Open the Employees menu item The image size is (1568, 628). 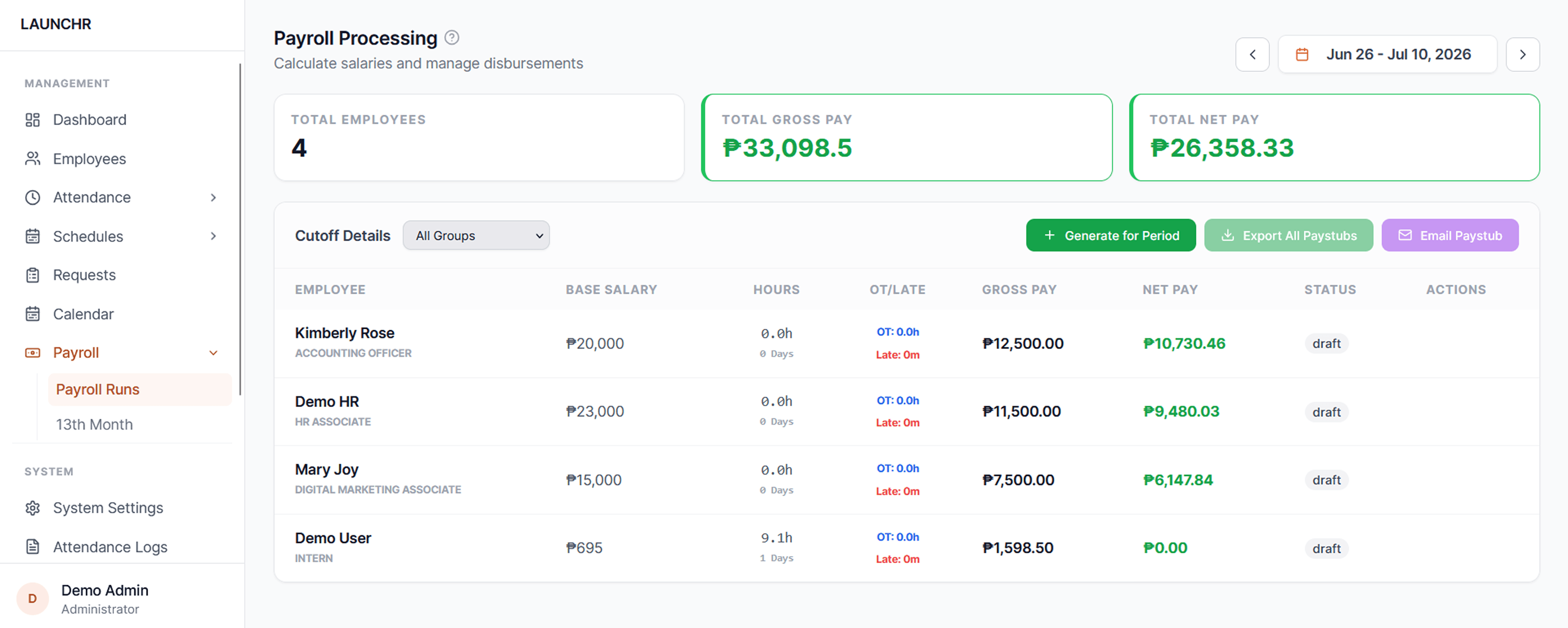click(x=122, y=159)
